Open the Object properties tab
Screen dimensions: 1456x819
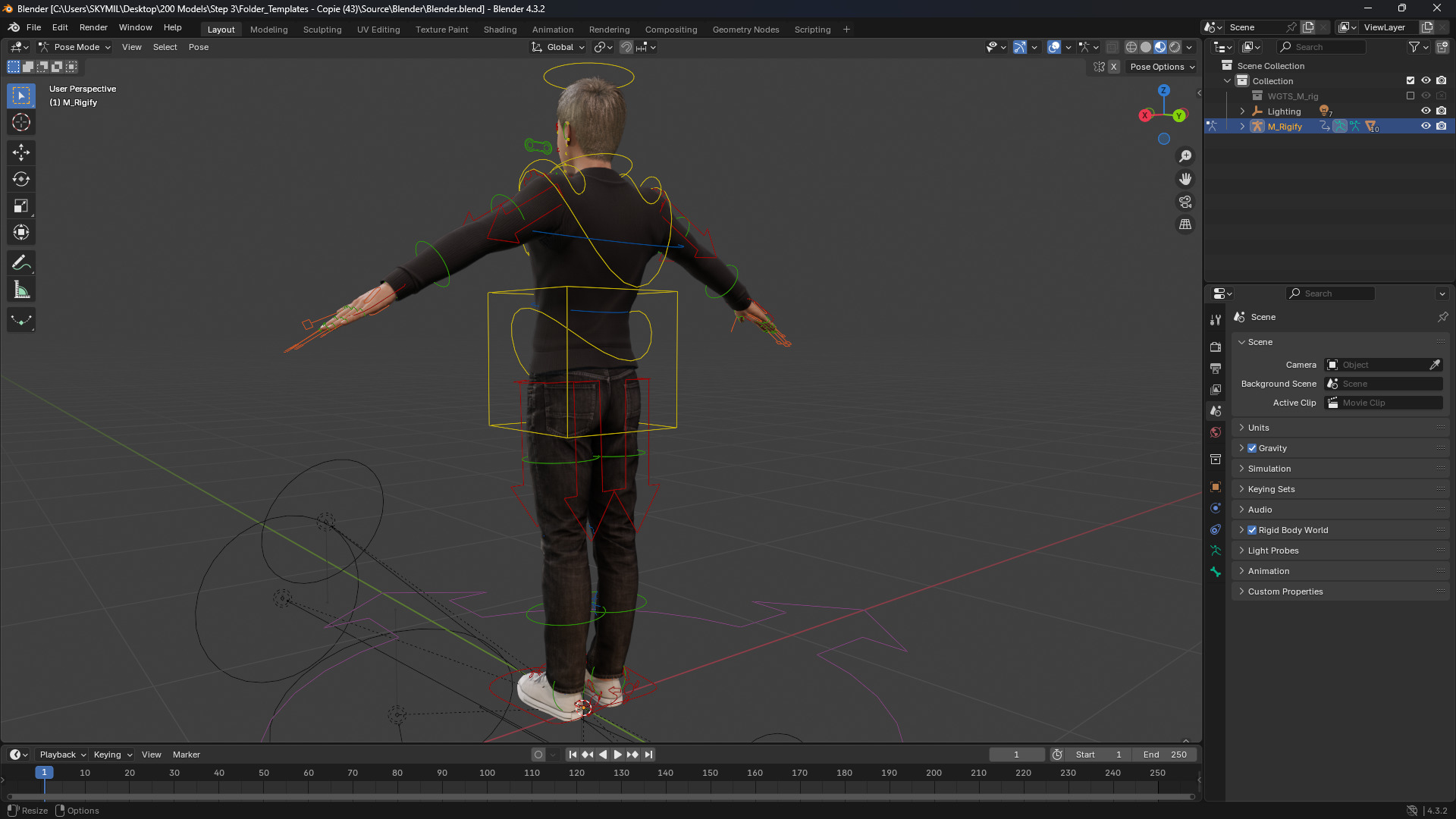click(x=1216, y=487)
